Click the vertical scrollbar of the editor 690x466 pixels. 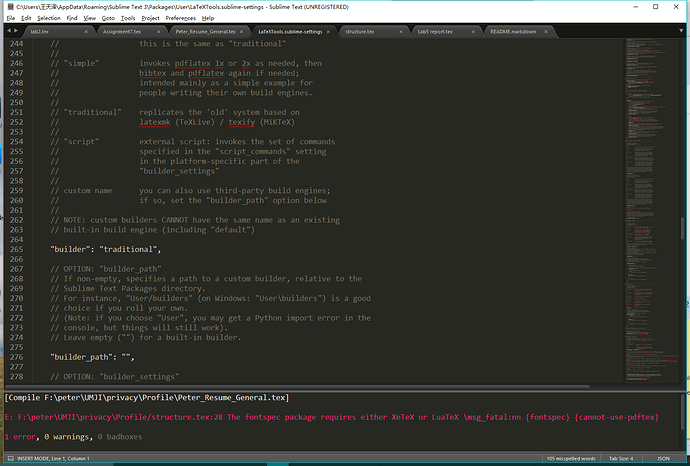(685, 230)
